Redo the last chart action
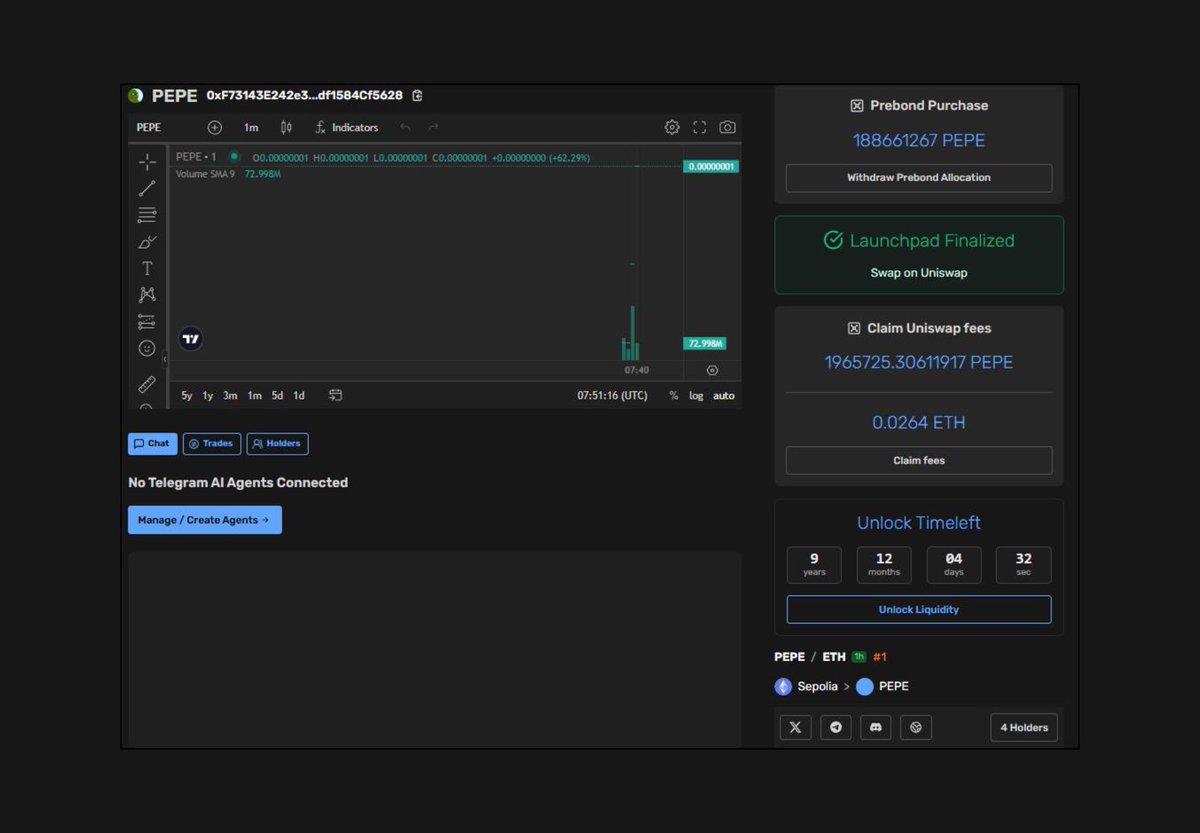Screen dimensions: 1200x833 [x=433, y=127]
